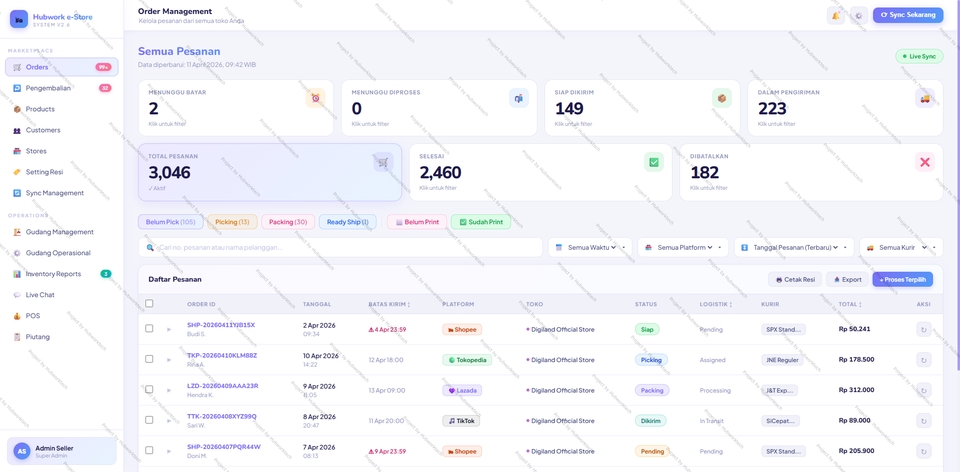The width and height of the screenshot is (960, 472).
Task: Filter by Picking (13) chip
Action: (x=232, y=222)
